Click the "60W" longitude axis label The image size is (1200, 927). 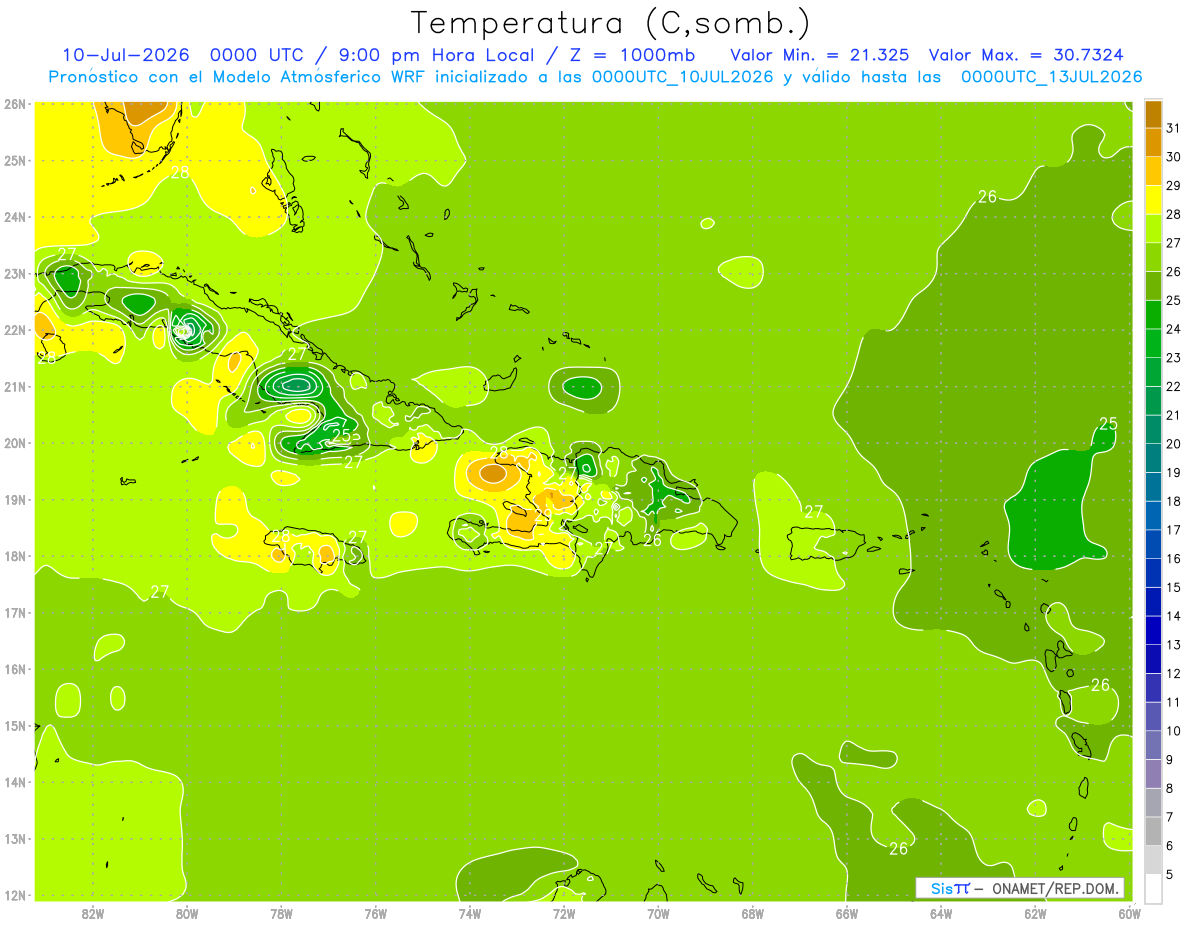coord(1129,912)
